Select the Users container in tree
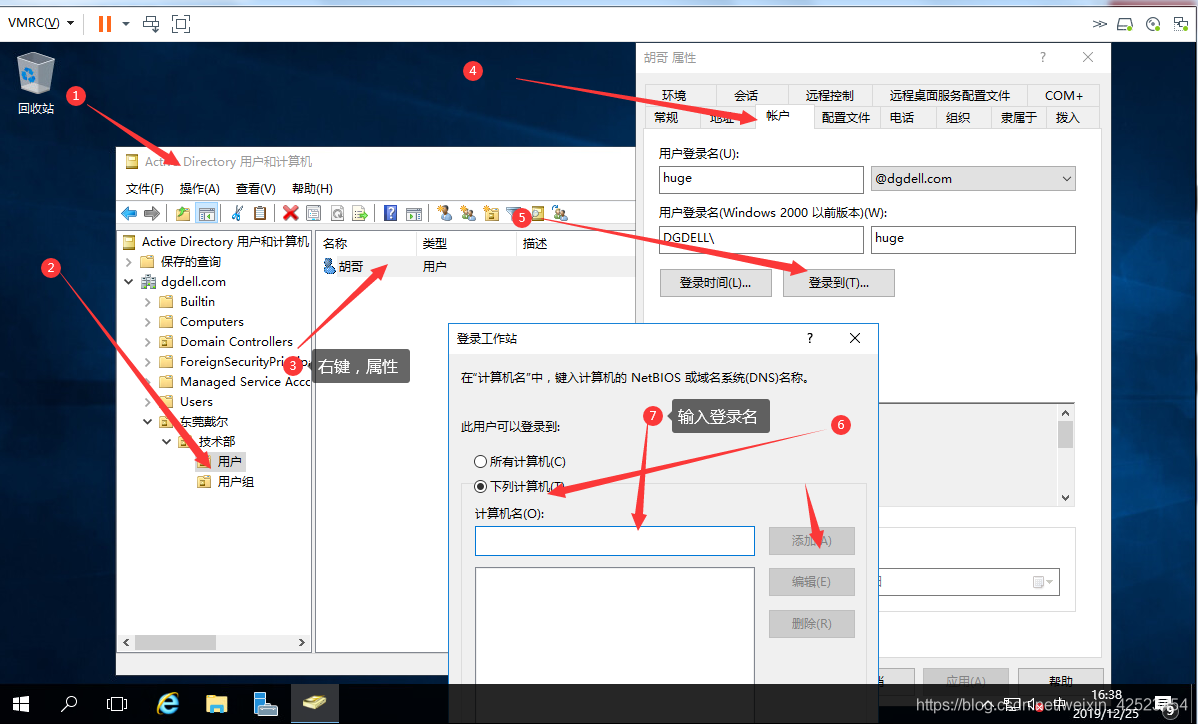1198x724 pixels. click(x=196, y=402)
